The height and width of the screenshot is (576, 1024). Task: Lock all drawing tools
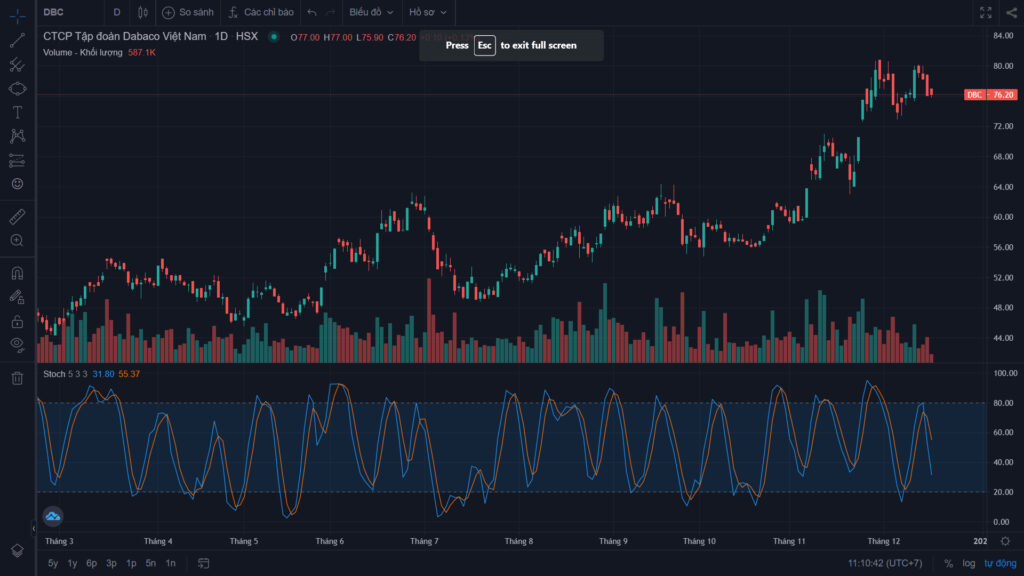(18, 321)
